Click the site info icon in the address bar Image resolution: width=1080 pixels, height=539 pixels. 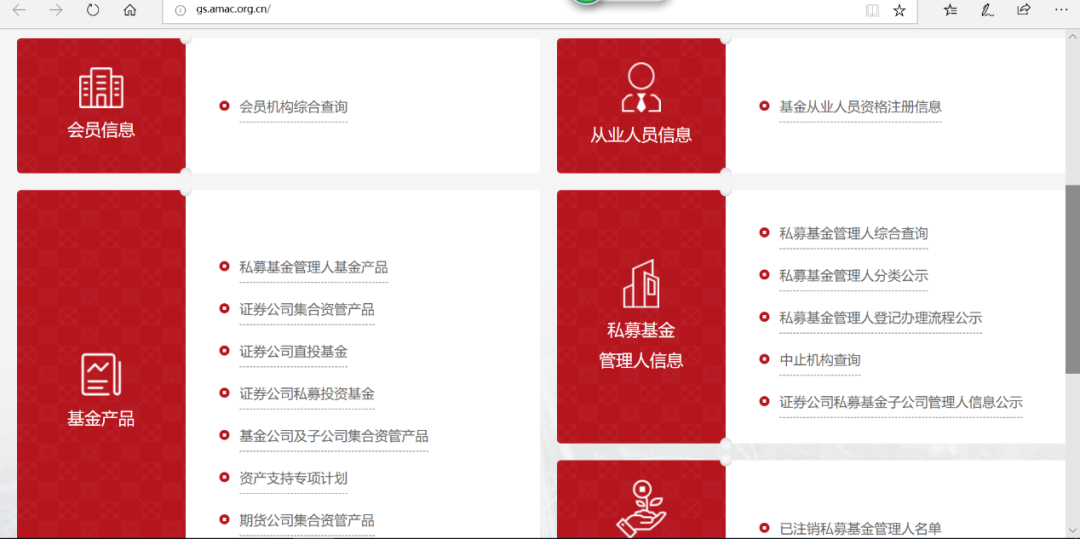[x=180, y=10]
